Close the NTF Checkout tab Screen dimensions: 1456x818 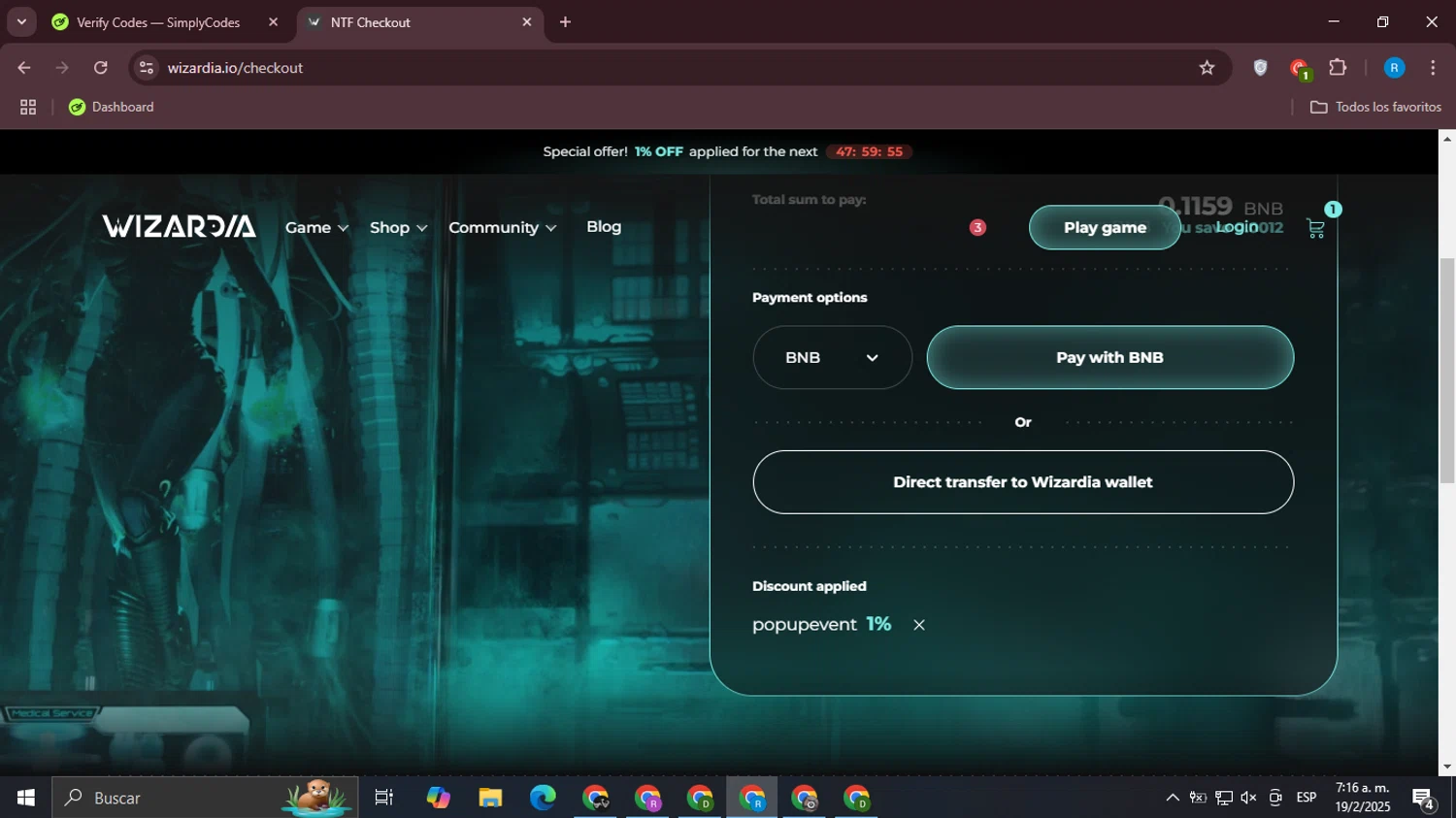click(x=527, y=22)
